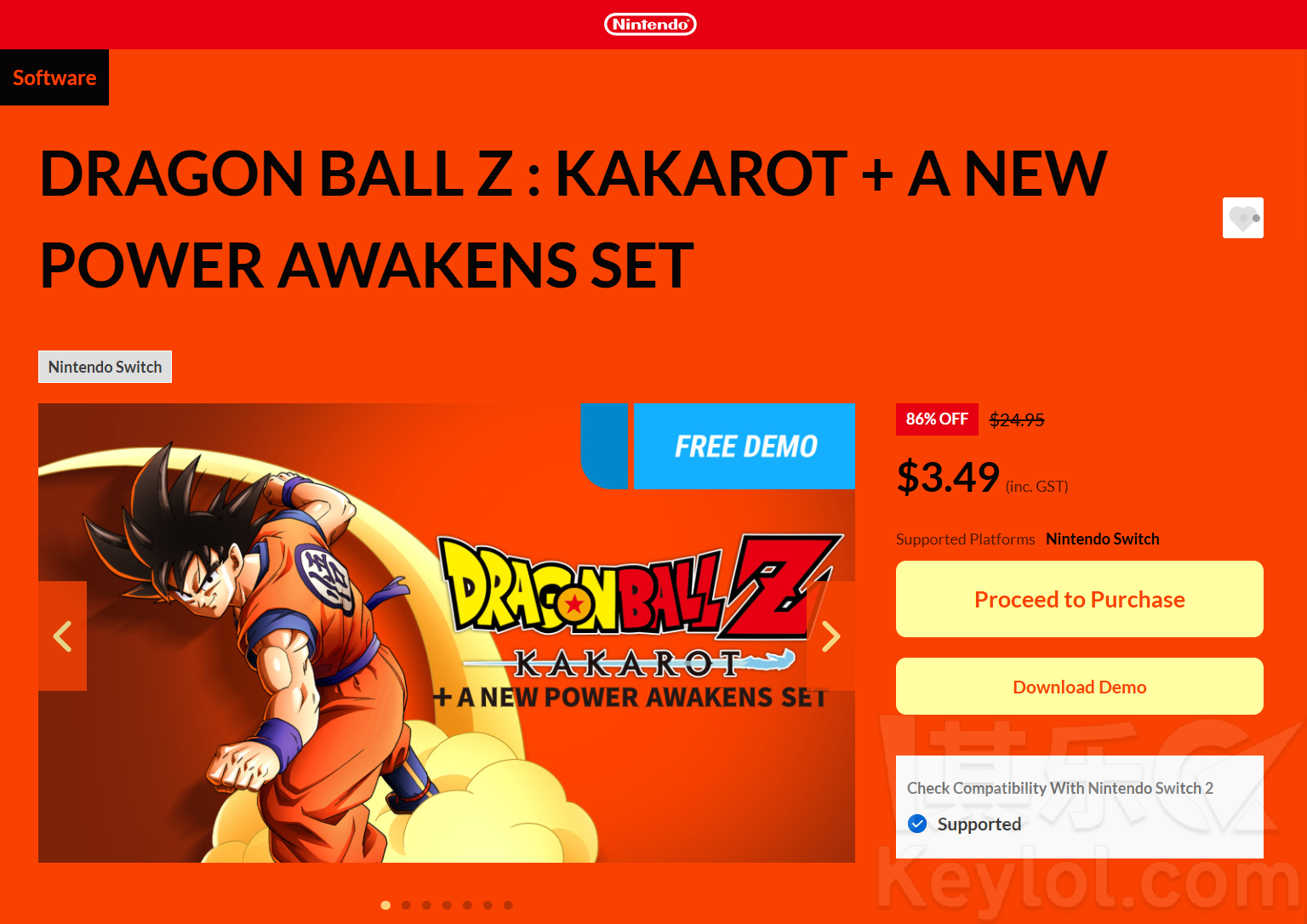Viewport: 1307px width, 924px height.
Task: Click Proceed to Purchase button
Action: (x=1079, y=599)
